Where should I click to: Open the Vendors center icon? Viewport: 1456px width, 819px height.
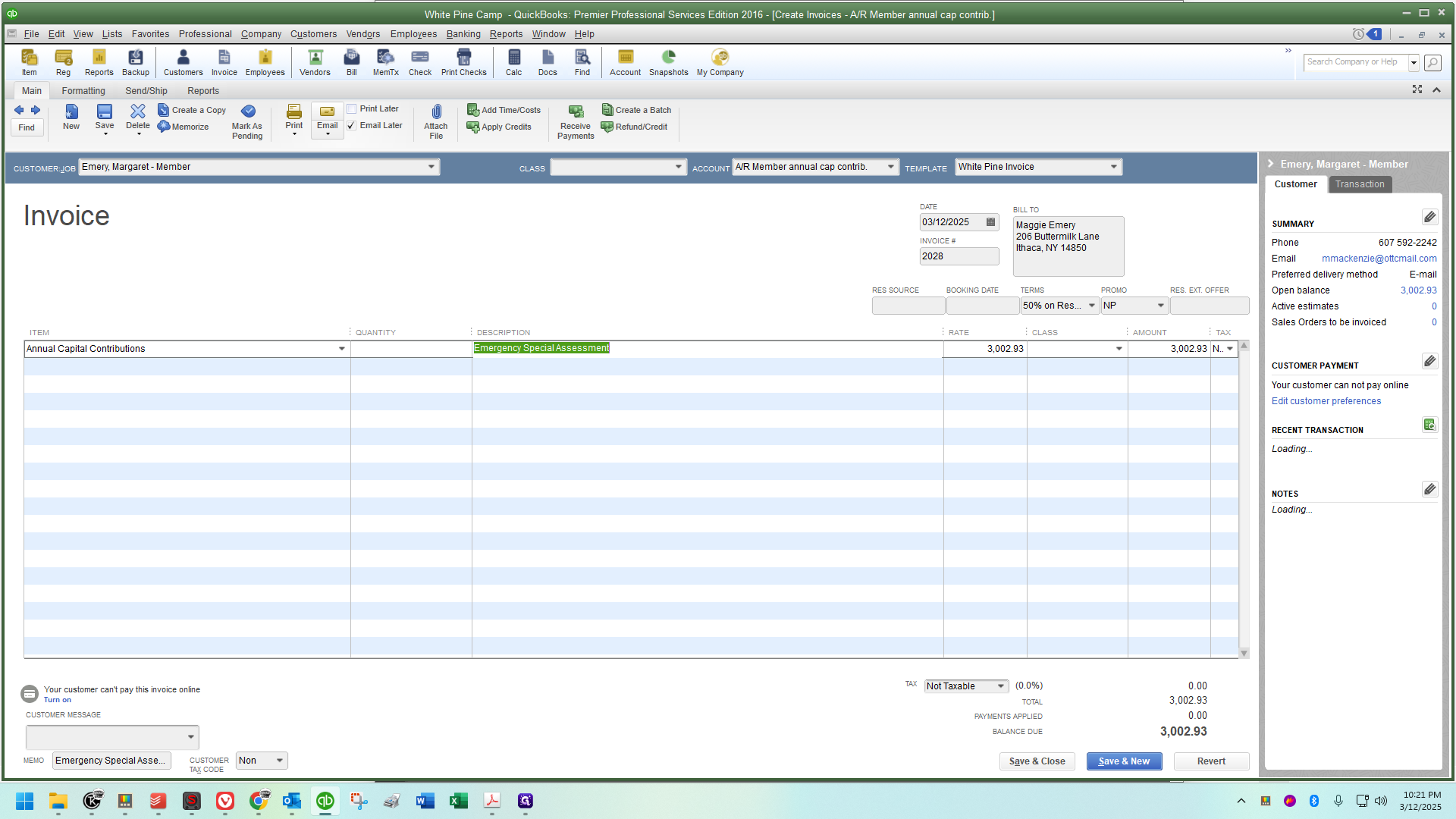coord(315,62)
